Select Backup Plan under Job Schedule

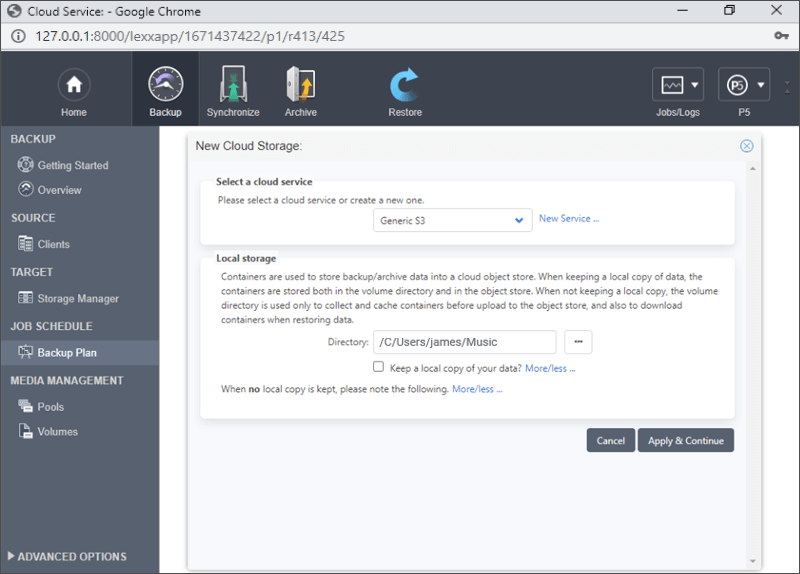[79, 353]
